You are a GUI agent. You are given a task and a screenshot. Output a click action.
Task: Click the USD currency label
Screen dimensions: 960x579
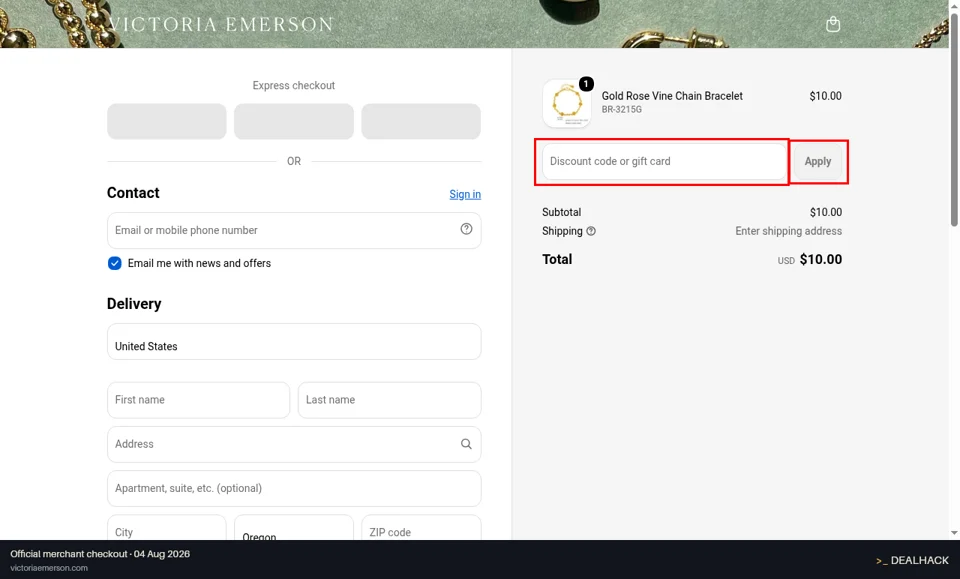[x=786, y=261]
